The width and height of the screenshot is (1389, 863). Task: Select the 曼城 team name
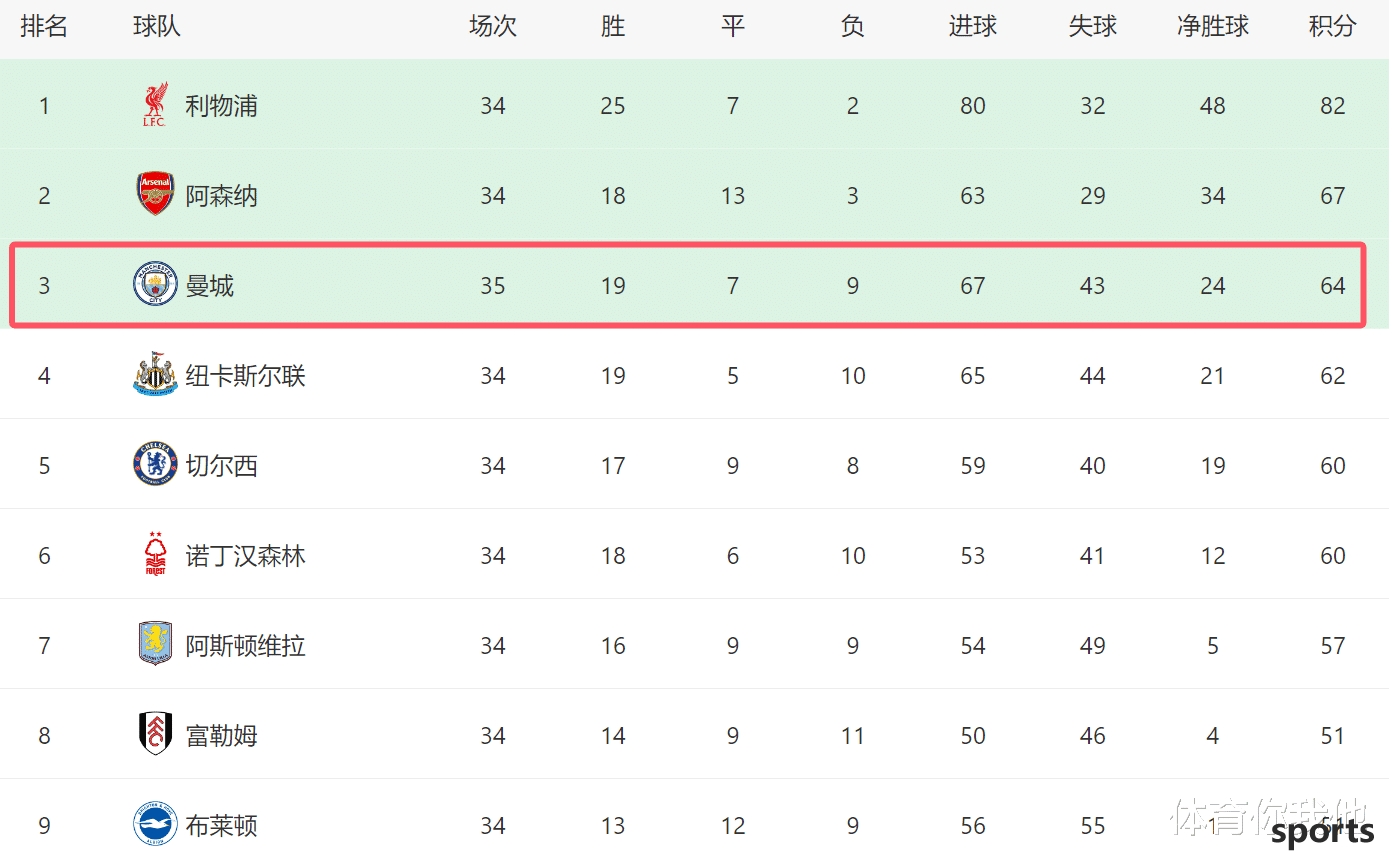(210, 286)
